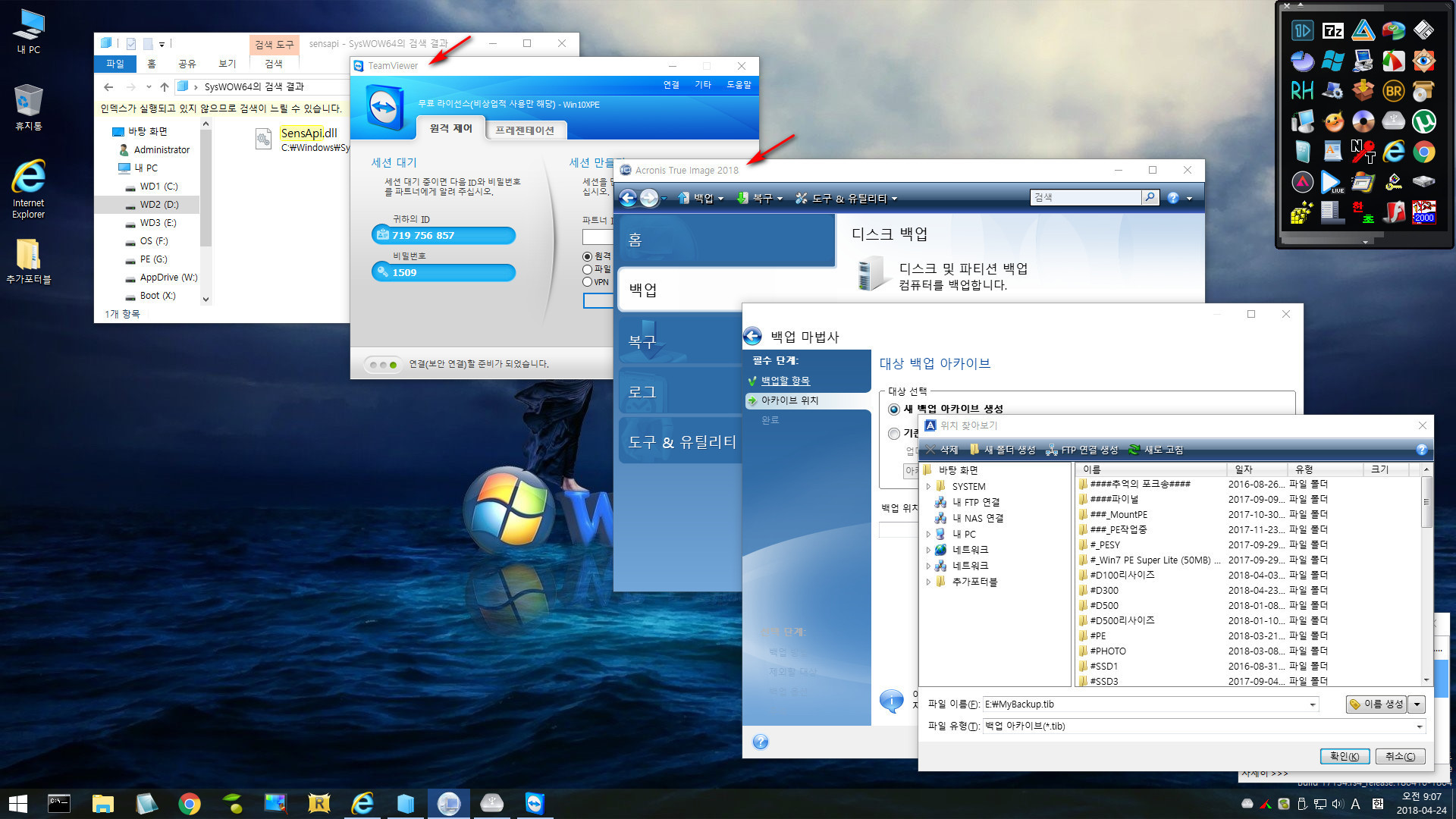The width and height of the screenshot is (1456, 819).
Task: Expand the 추가포터블 tree node
Action: point(928,582)
